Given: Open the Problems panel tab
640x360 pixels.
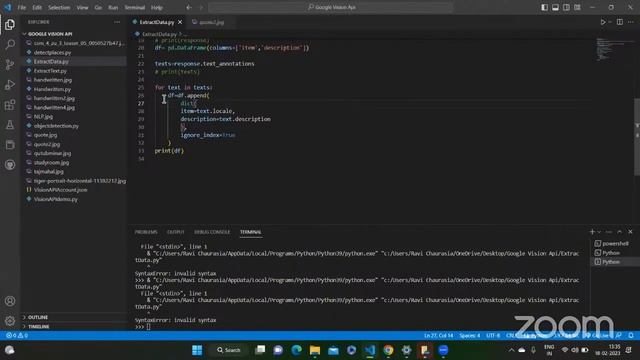Looking at the screenshot, I should click(146, 232).
